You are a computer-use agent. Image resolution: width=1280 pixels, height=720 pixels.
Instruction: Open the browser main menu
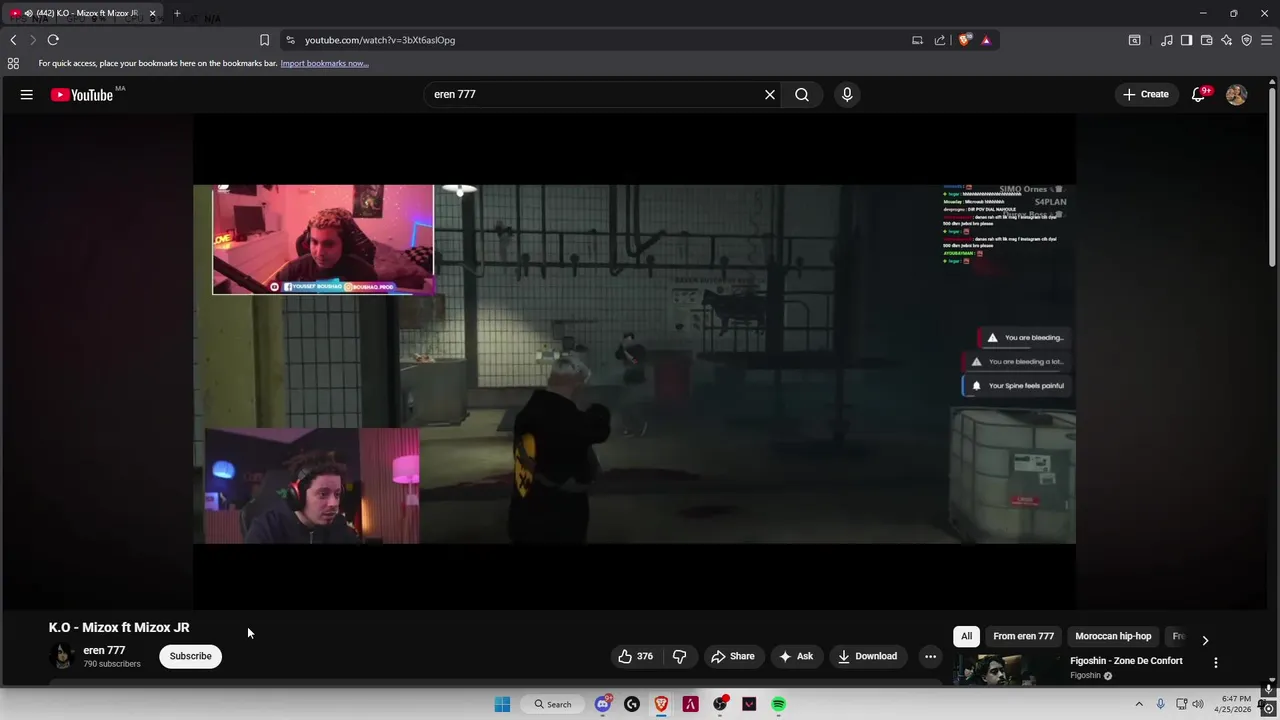1266,40
